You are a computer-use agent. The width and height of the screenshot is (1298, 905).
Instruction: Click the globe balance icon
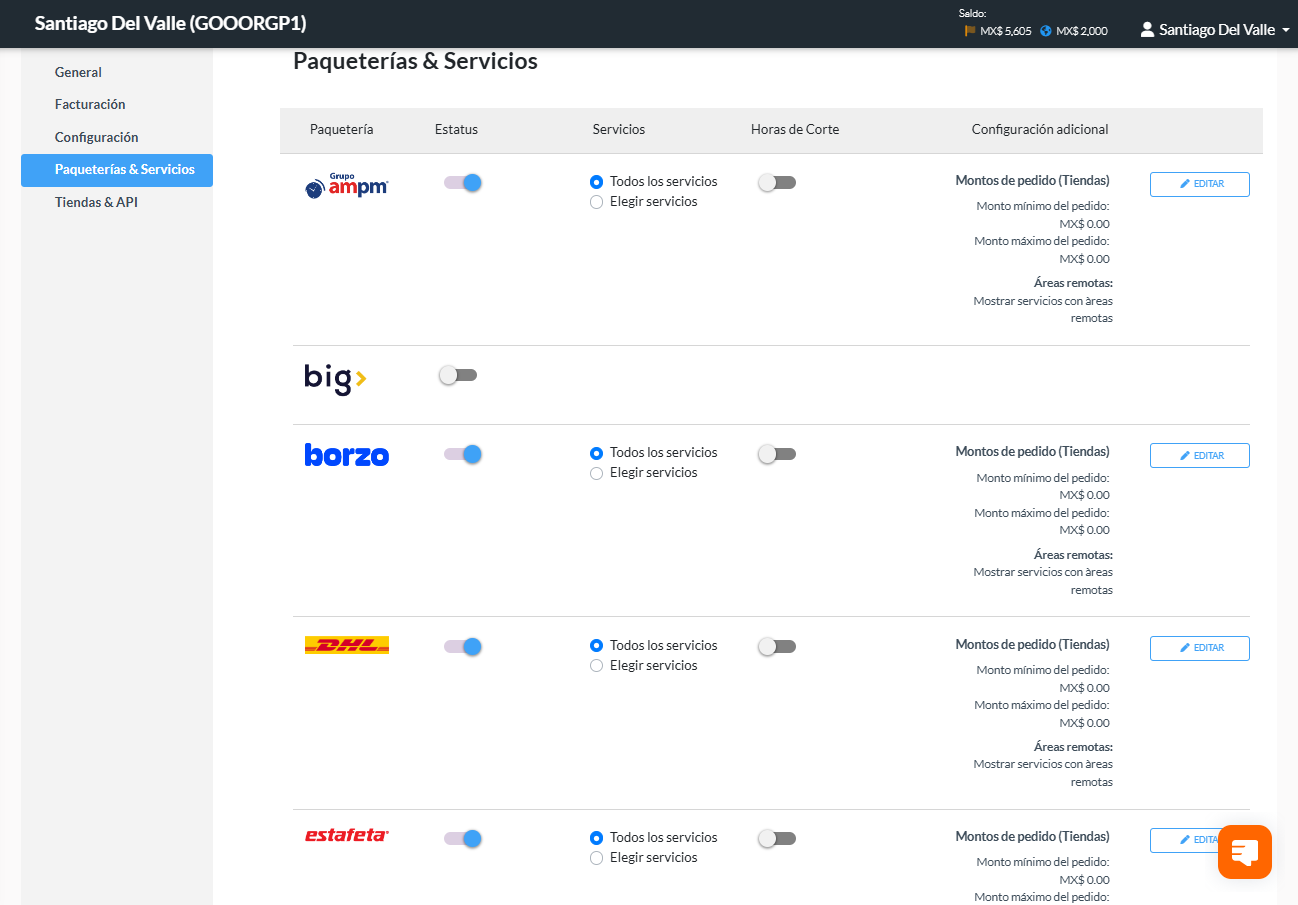pos(1046,31)
